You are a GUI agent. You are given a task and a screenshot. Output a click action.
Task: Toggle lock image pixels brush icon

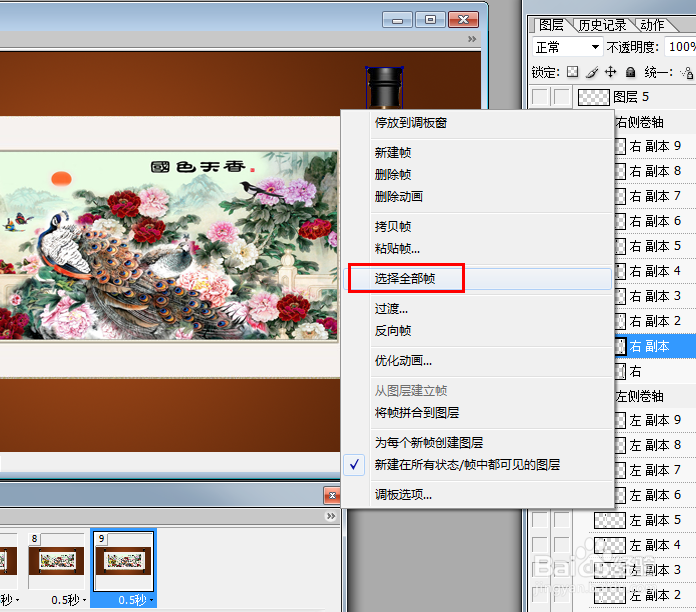(591, 72)
